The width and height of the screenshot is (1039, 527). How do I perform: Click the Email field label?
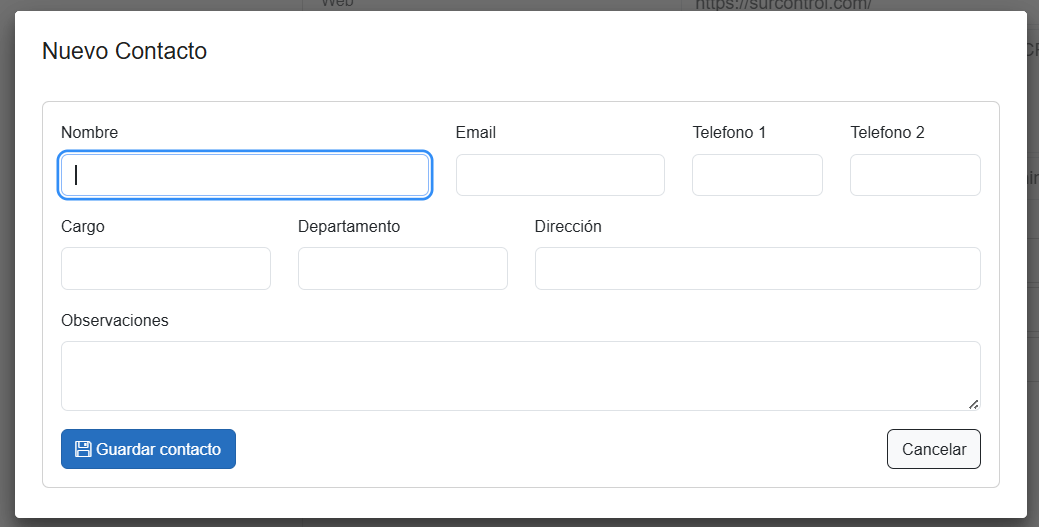tap(476, 132)
